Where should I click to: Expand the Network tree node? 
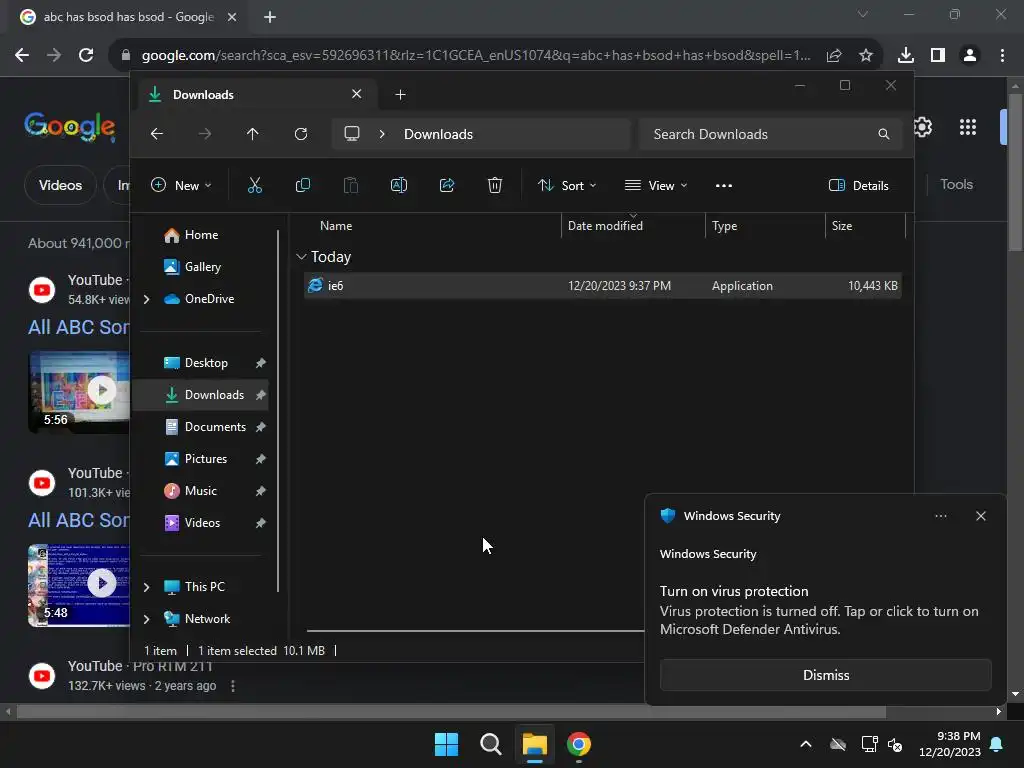(146, 619)
